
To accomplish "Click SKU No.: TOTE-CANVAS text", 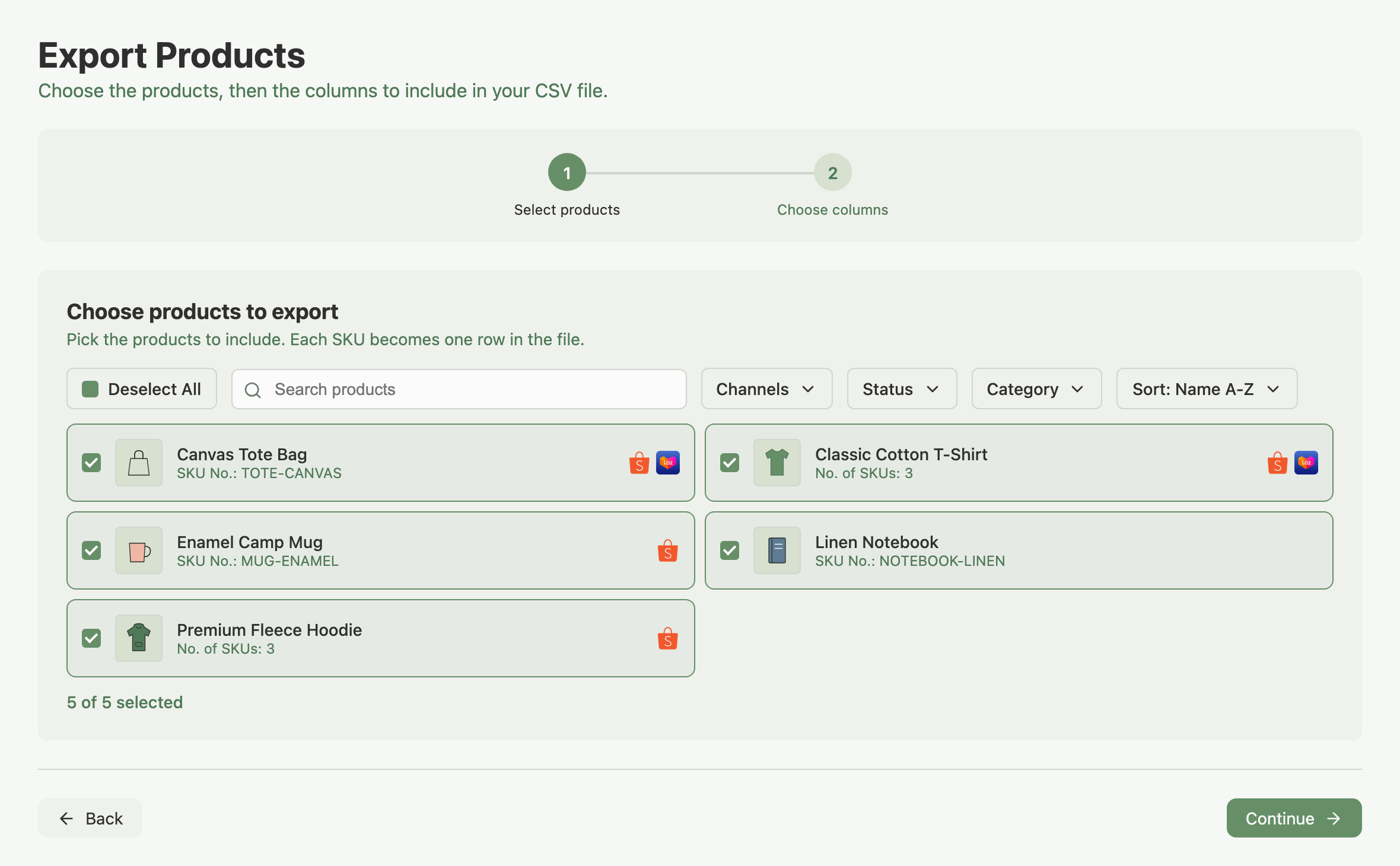I will pos(259,473).
